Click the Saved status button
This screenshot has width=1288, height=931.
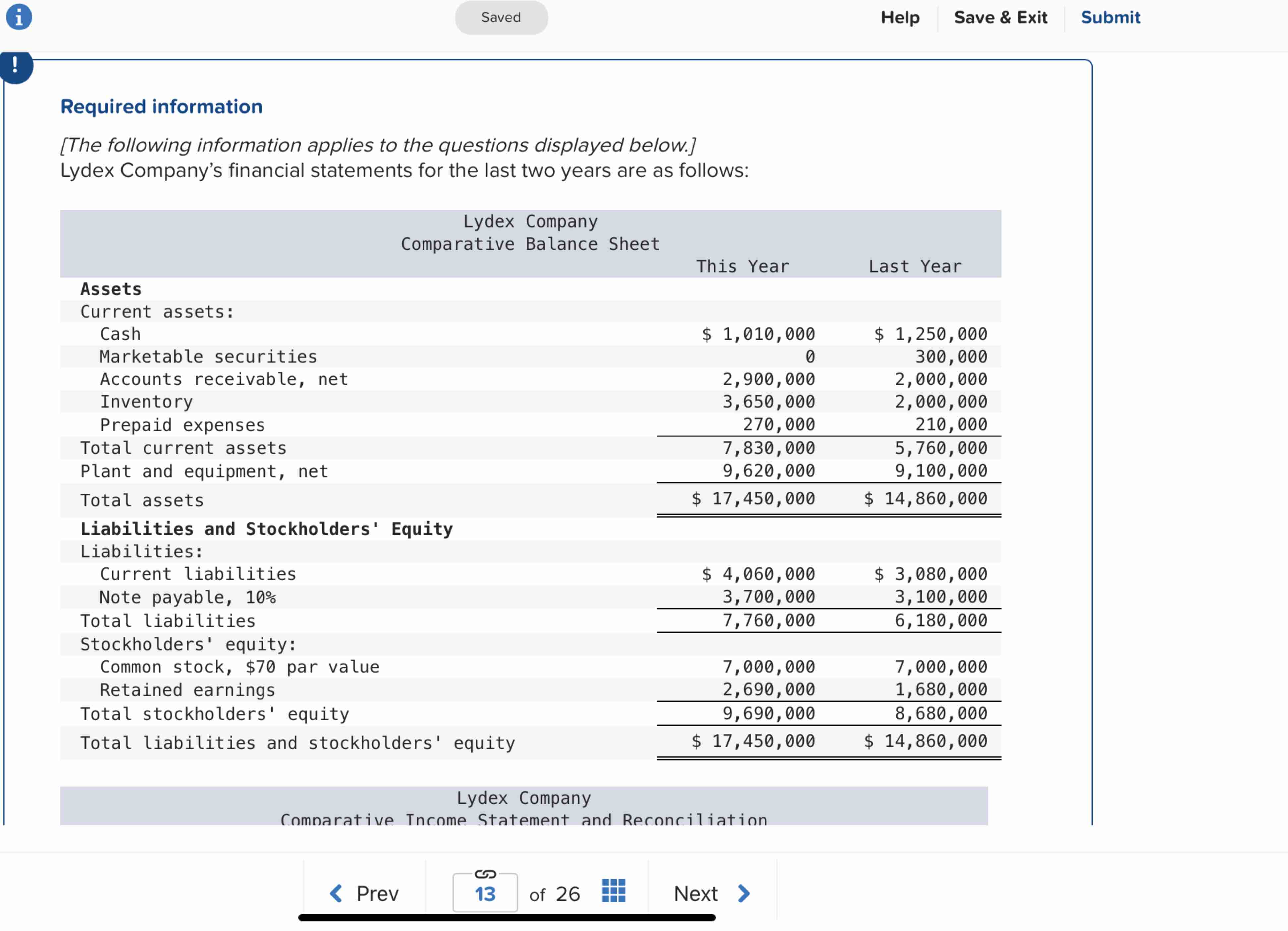tap(501, 17)
